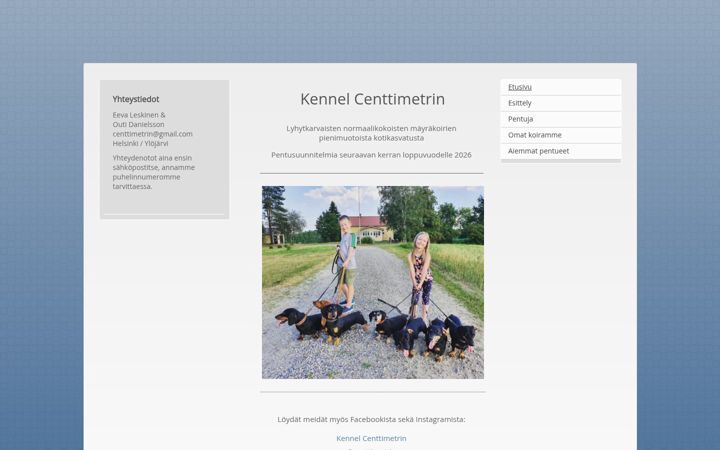This screenshot has width=720, height=450.
Task: Open Aiemmat pentueet page
Action: pos(561,151)
